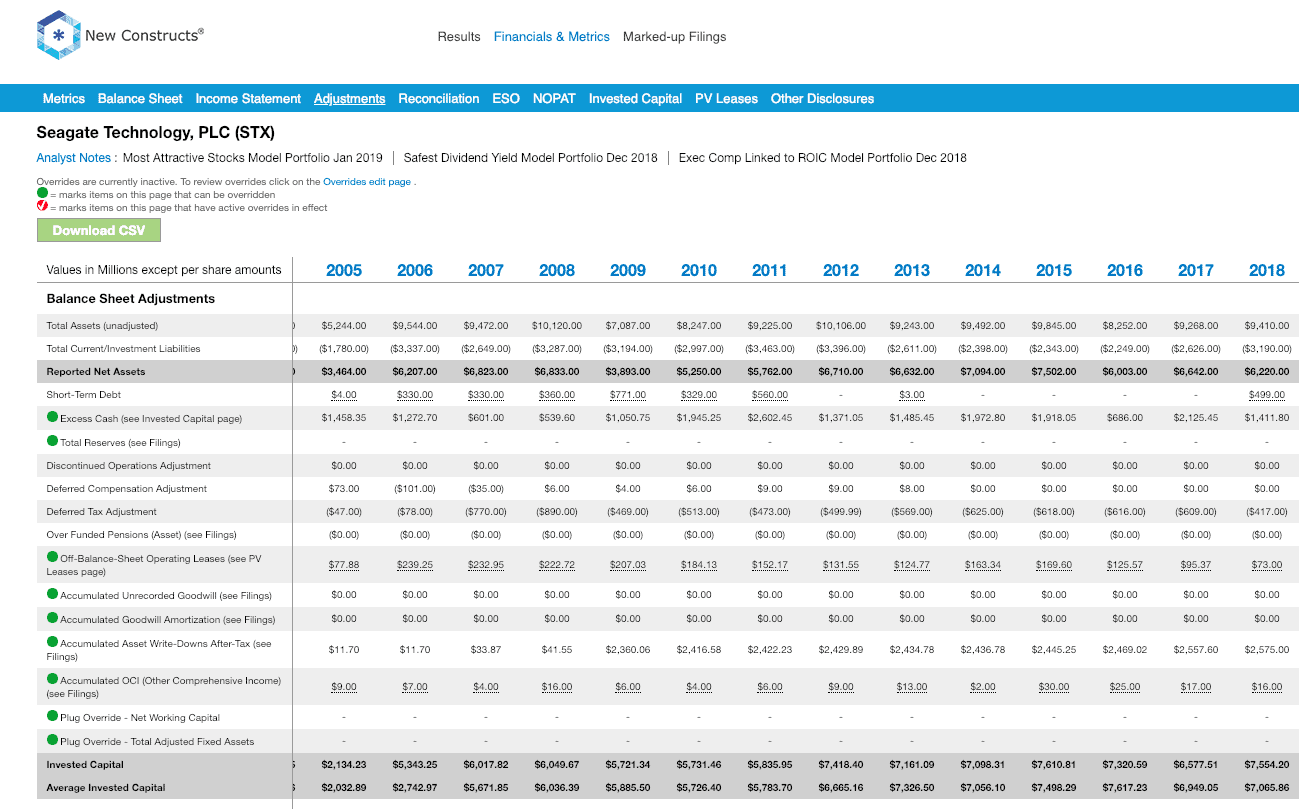This screenshot has width=1299, height=809.
Task: Click the 2018 column year header
Action: [x=1267, y=270]
